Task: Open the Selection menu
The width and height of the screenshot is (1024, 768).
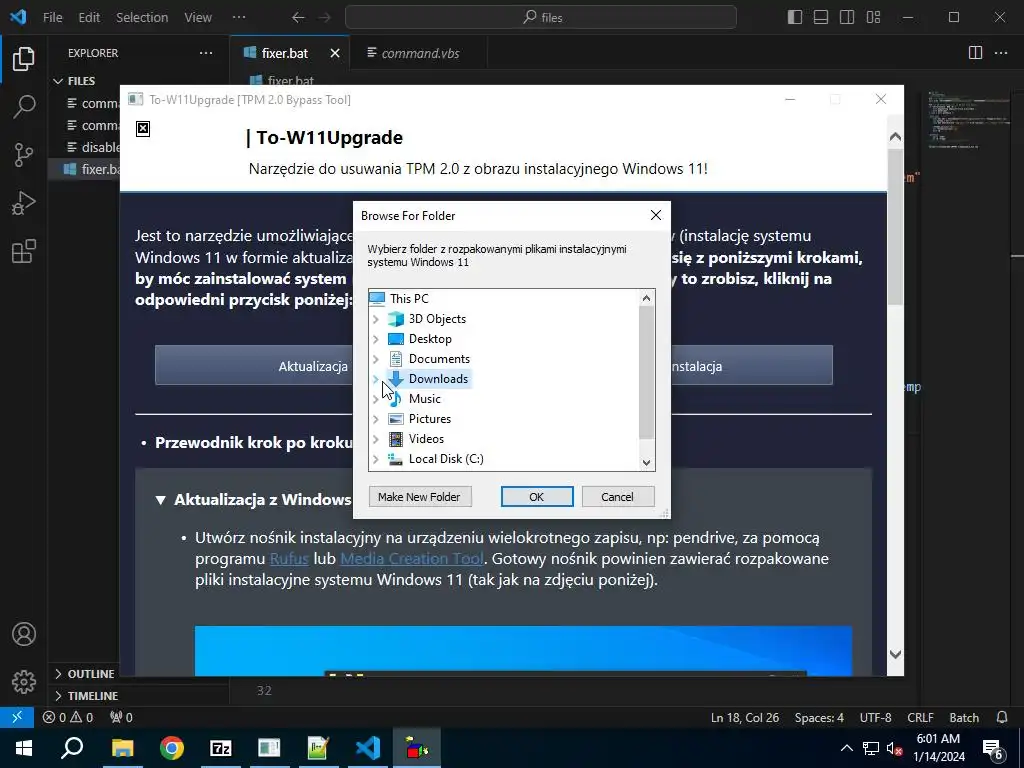Action: click(x=142, y=18)
